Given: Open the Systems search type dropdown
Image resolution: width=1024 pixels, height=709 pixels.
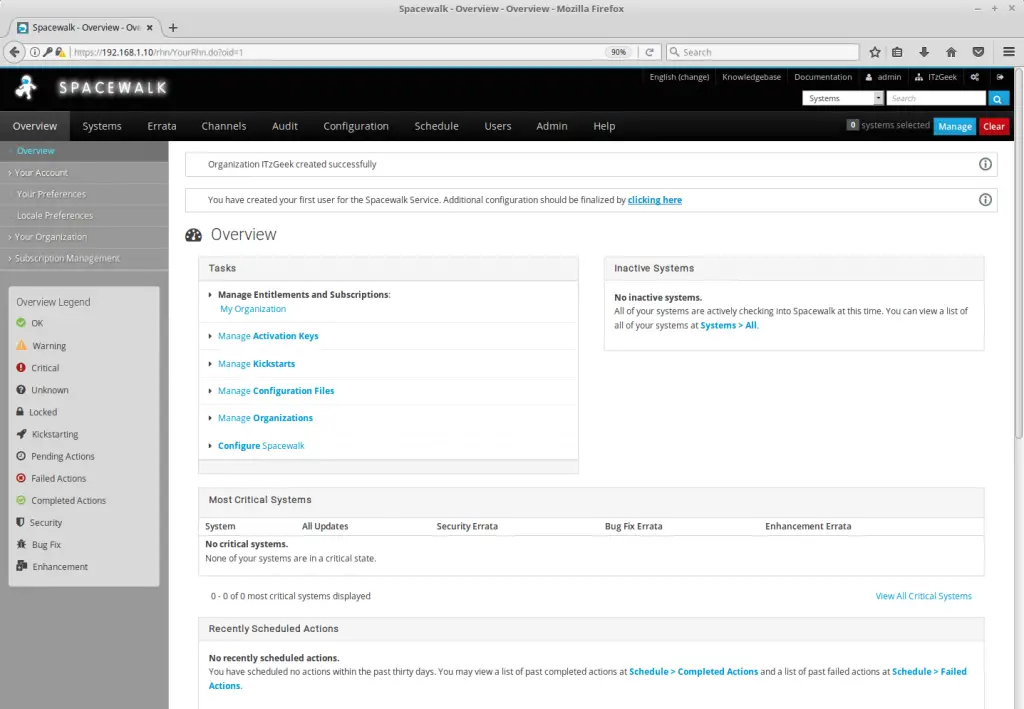Looking at the screenshot, I should [x=842, y=99].
